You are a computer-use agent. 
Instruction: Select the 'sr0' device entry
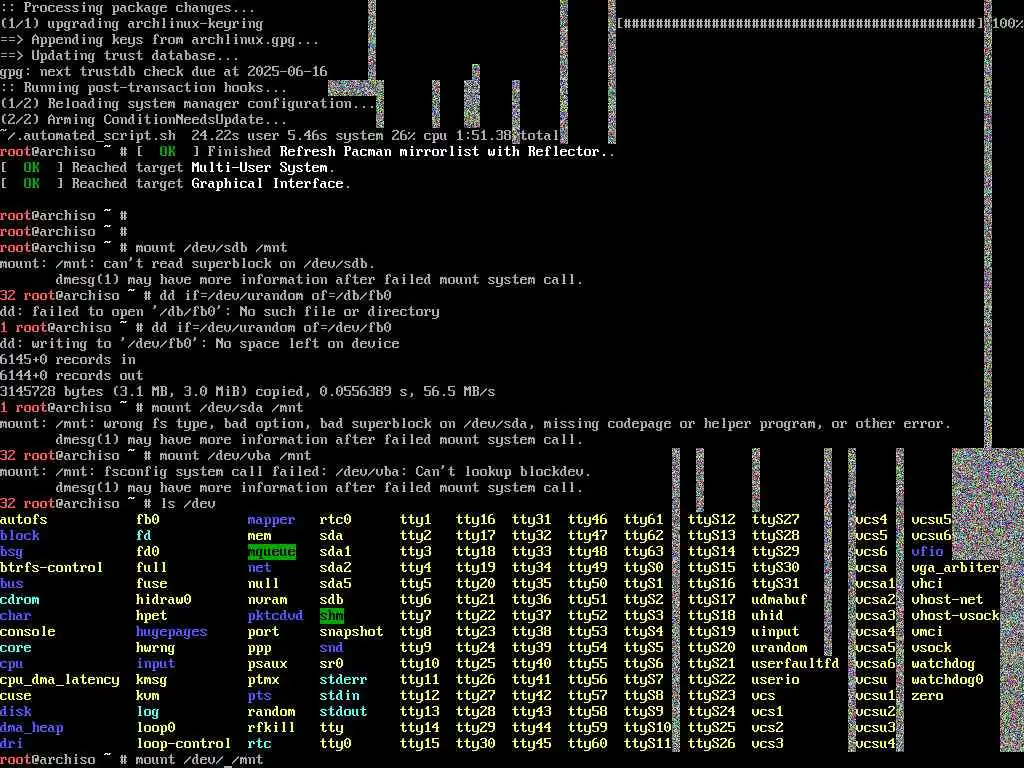331,664
